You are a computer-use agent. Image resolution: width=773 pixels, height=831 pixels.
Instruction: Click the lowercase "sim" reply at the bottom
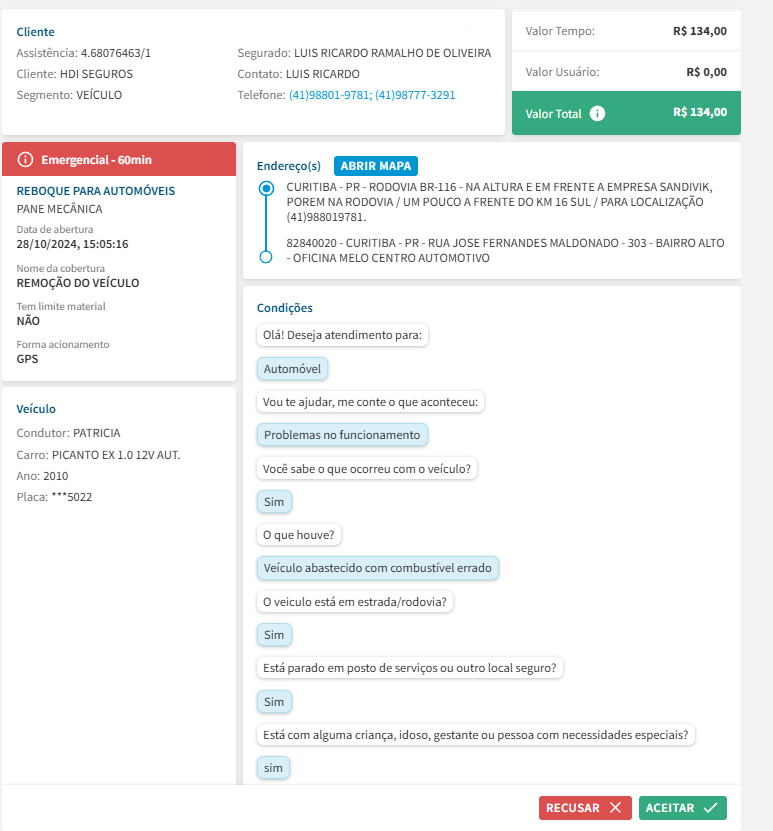273,768
